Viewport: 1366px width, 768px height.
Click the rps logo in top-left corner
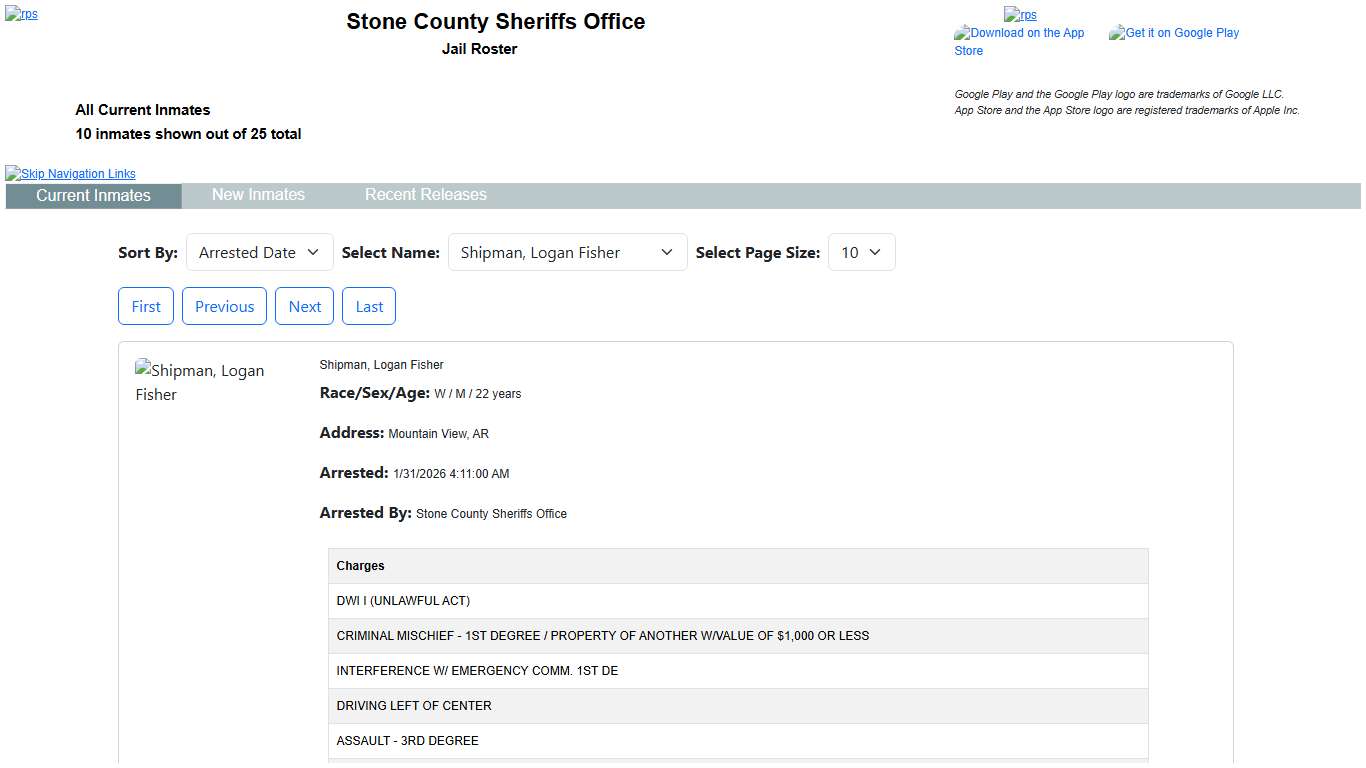[x=21, y=15]
